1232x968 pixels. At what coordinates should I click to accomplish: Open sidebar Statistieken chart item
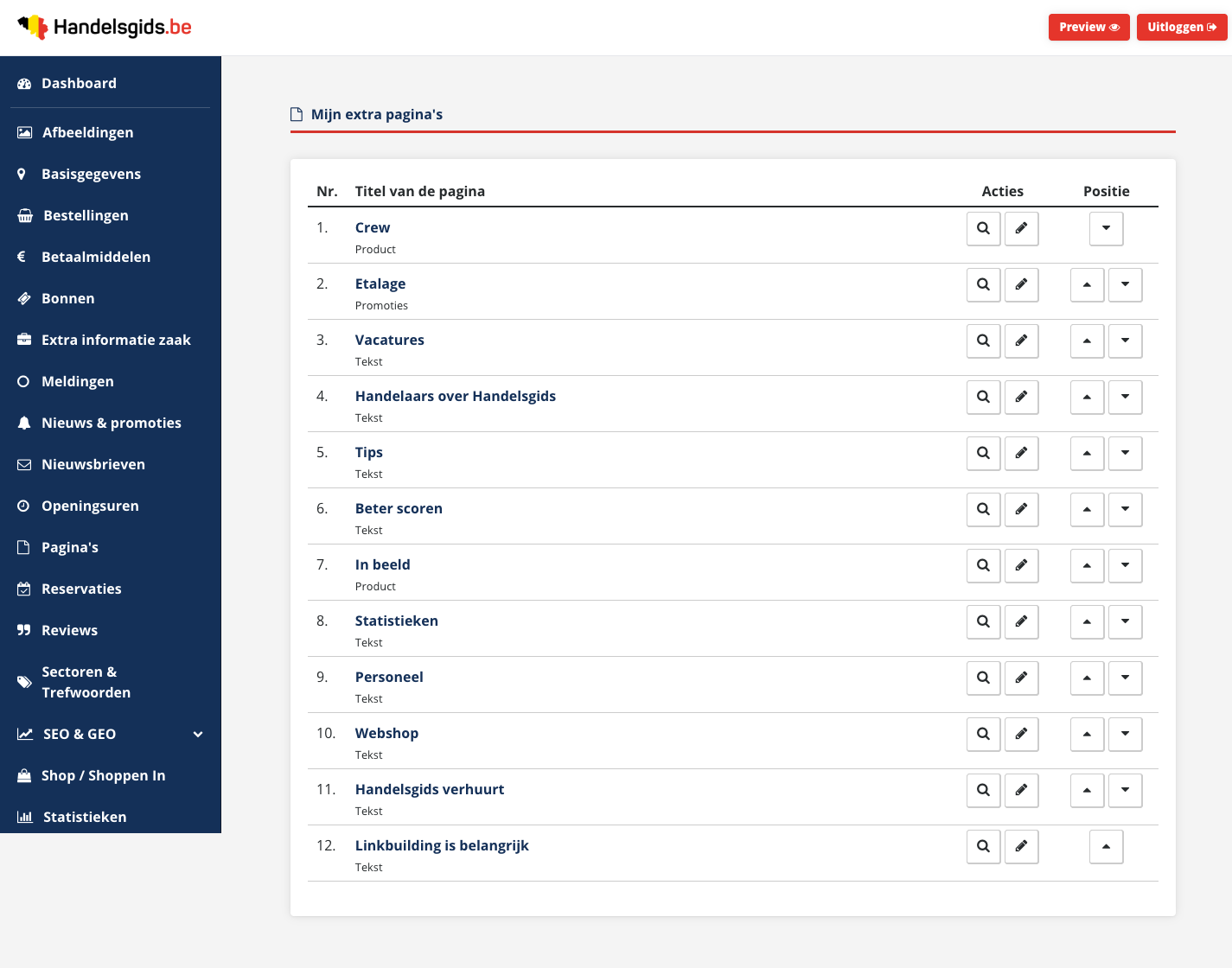pos(111,817)
